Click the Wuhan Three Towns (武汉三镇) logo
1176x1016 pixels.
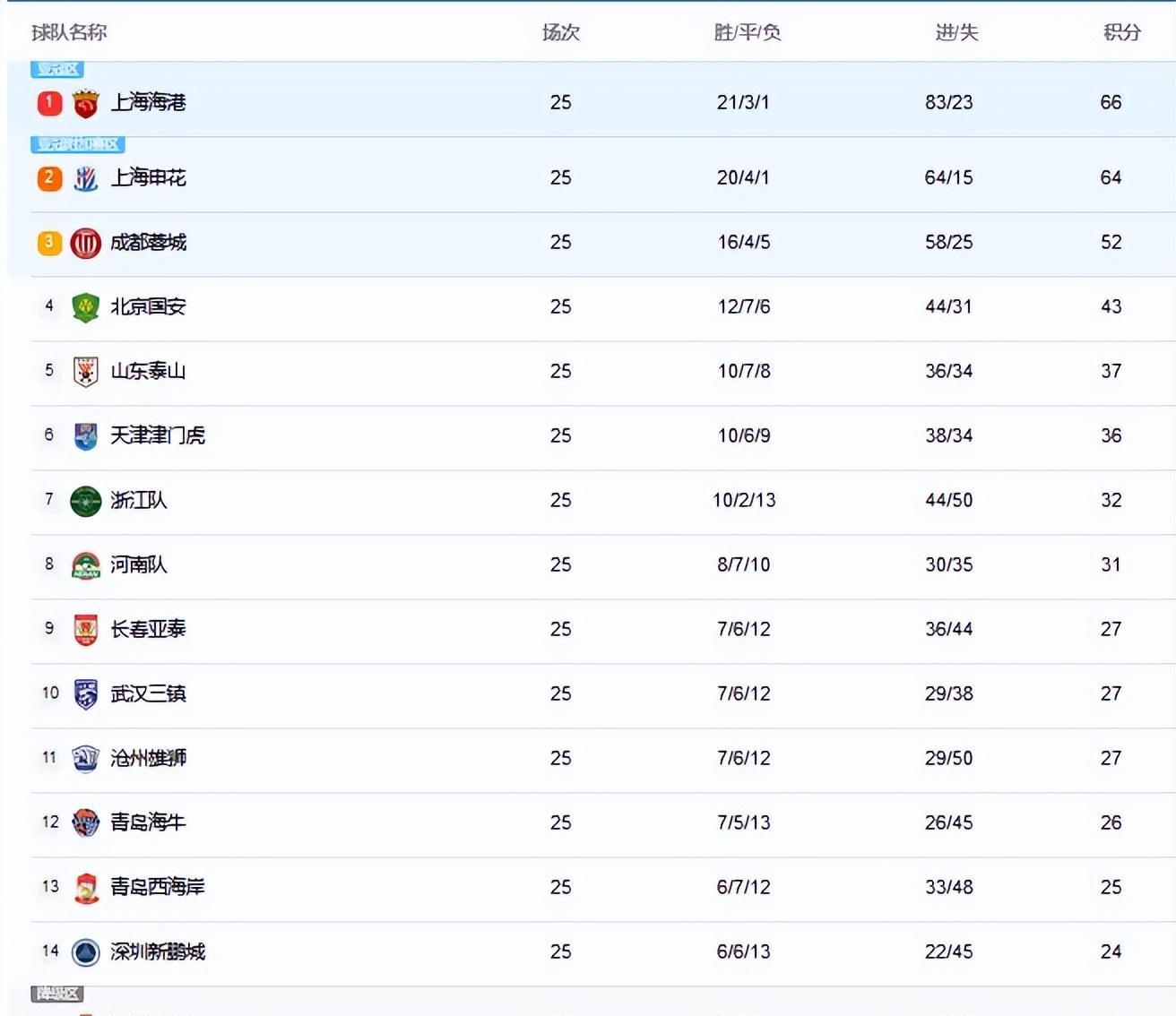pyautogui.click(x=85, y=694)
